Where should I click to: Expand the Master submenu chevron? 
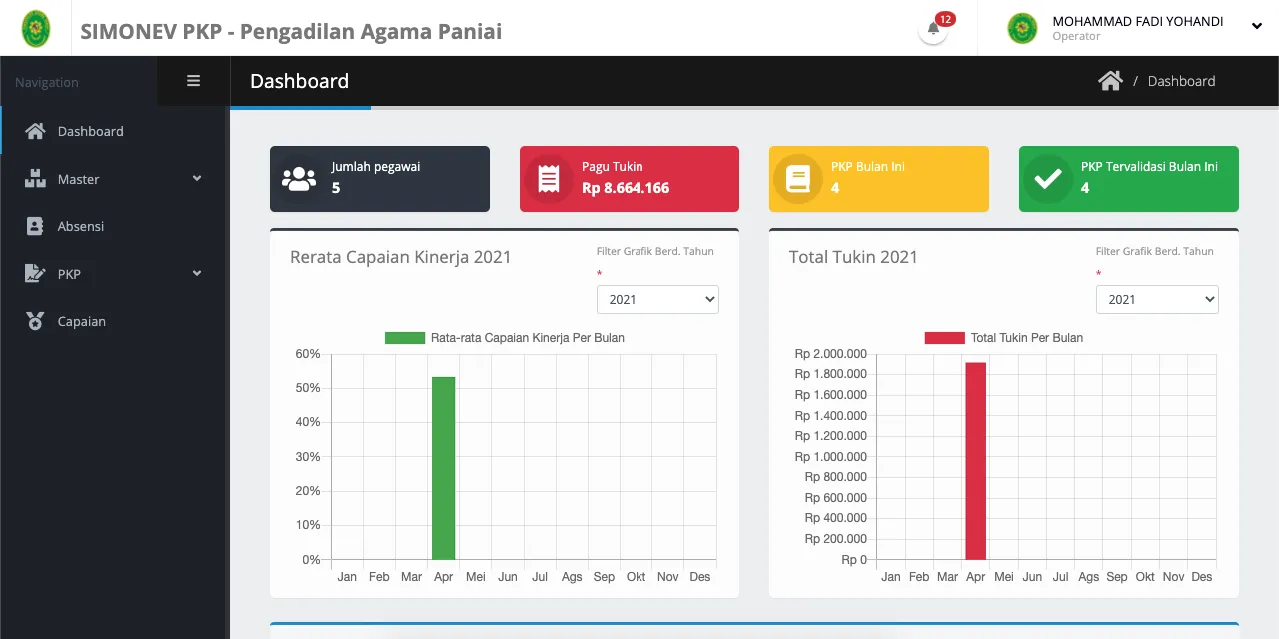pos(197,179)
